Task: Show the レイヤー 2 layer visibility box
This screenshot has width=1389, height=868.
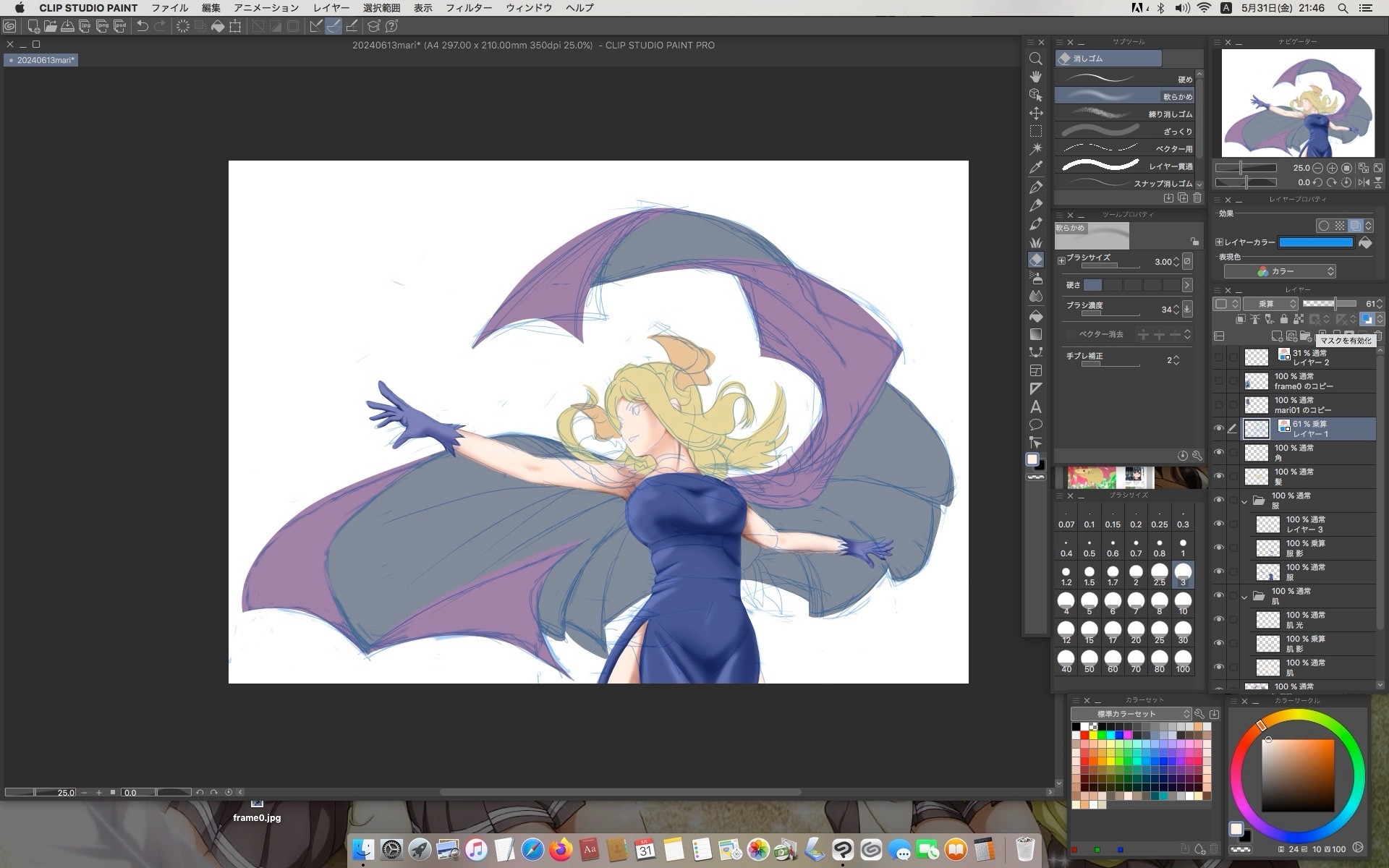Action: [1219, 357]
